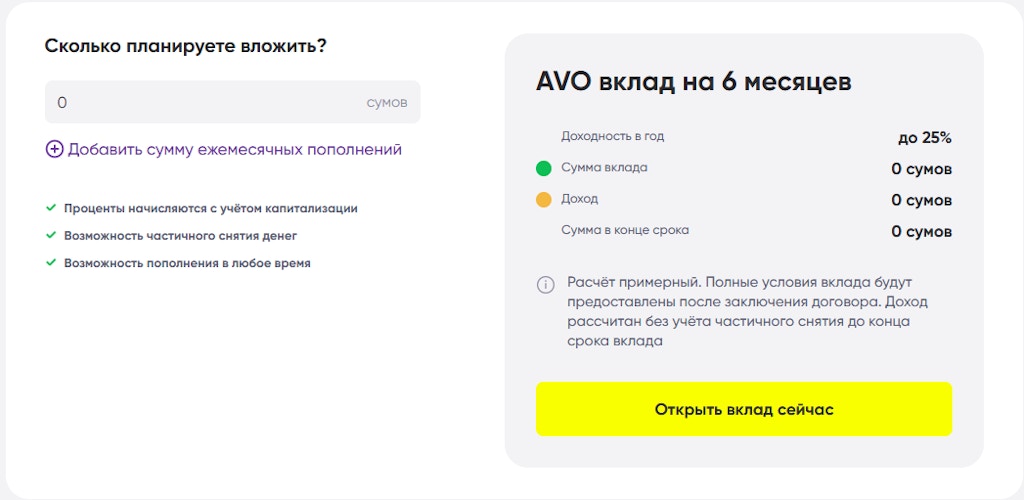This screenshot has width=1024, height=500.
Task: Click the 0 сумов value for Доход
Action: point(921,200)
